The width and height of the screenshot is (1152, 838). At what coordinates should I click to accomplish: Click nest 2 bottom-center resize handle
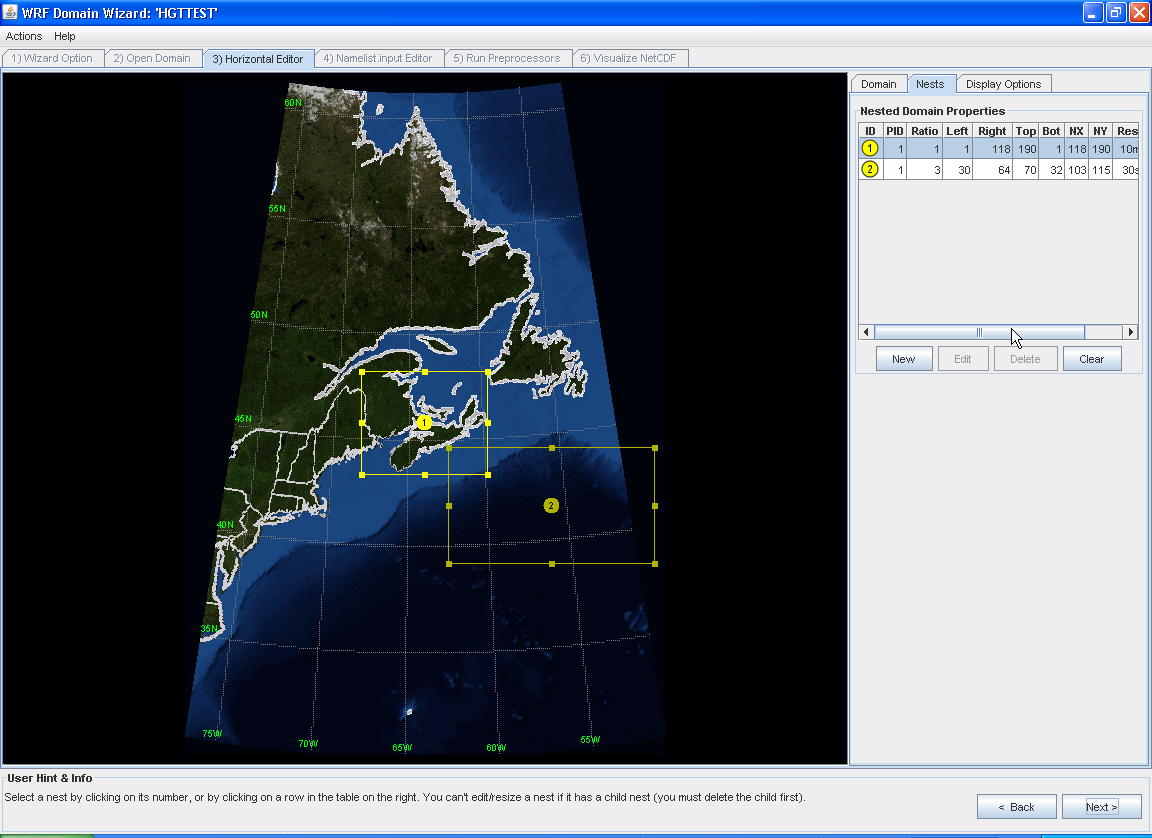[x=552, y=564]
